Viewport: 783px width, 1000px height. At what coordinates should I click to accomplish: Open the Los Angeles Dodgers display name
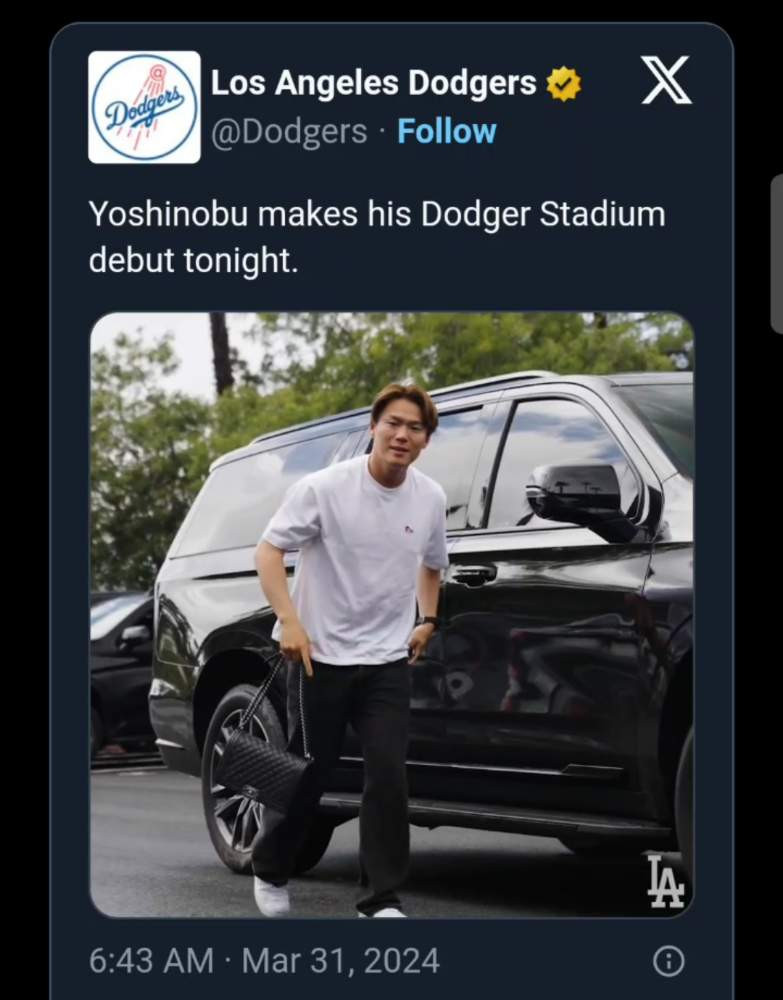[x=373, y=84]
